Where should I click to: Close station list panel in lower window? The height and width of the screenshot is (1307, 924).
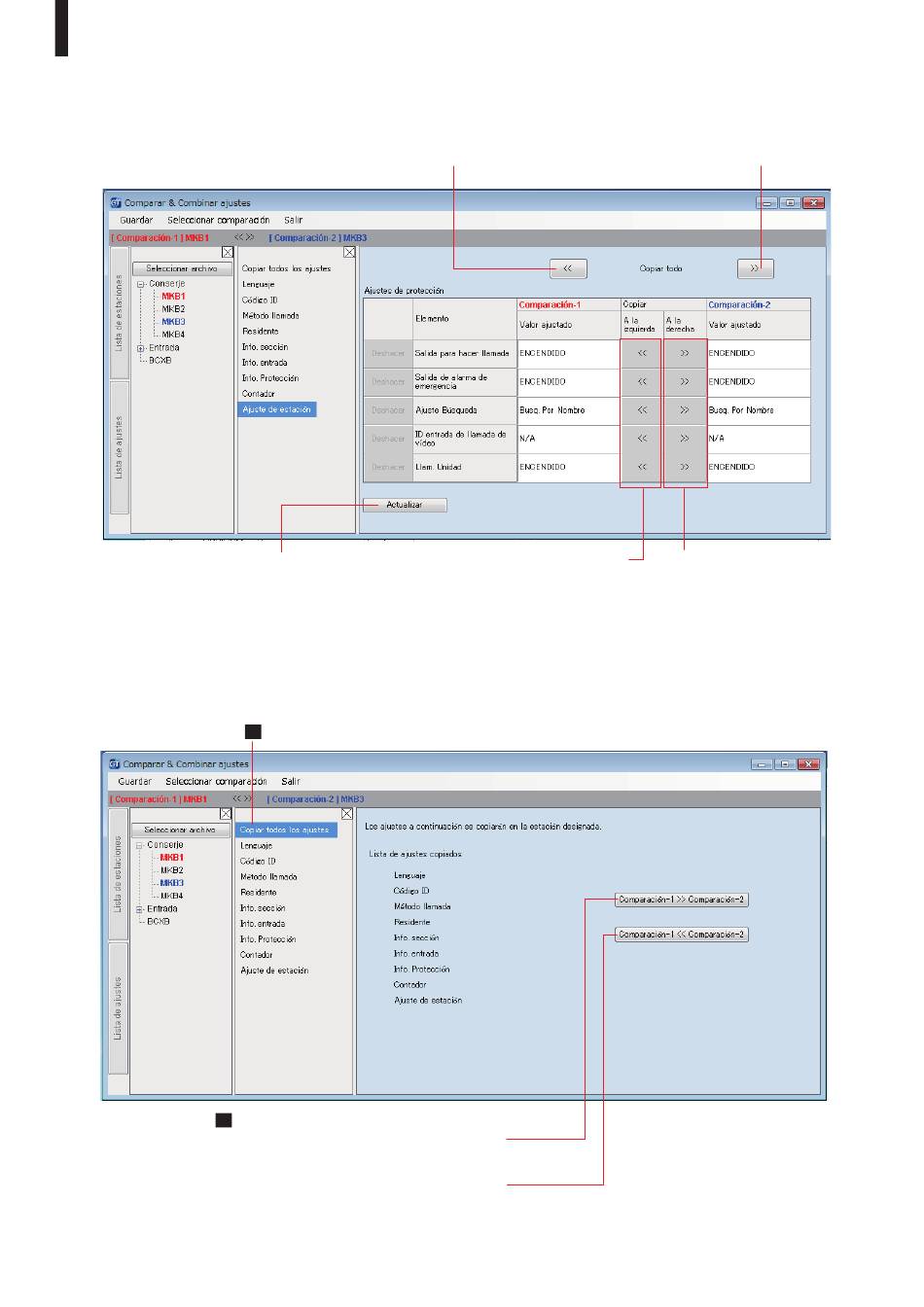(226, 814)
